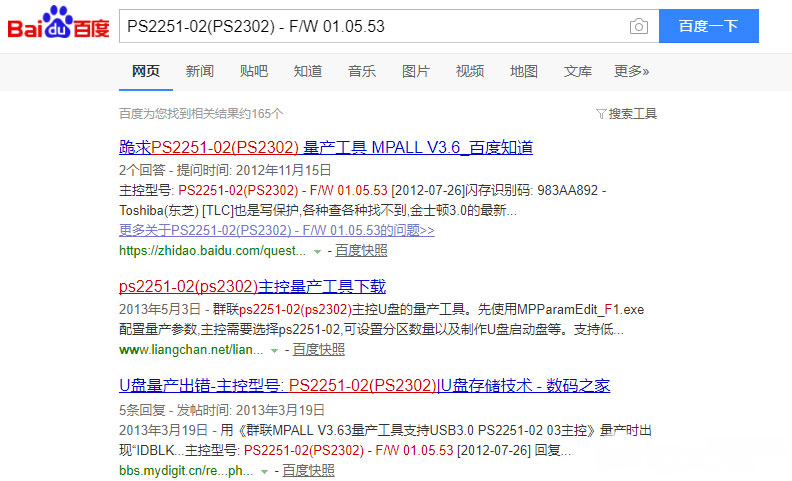The image size is (792, 481).
Task: Select the 网页 tab
Action: (145, 71)
